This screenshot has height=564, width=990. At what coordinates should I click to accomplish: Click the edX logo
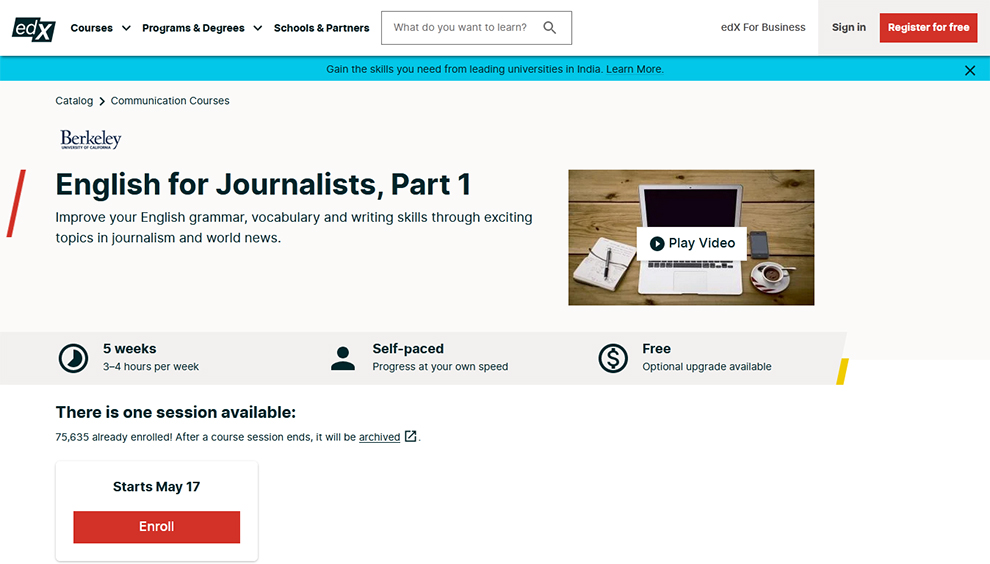(34, 28)
